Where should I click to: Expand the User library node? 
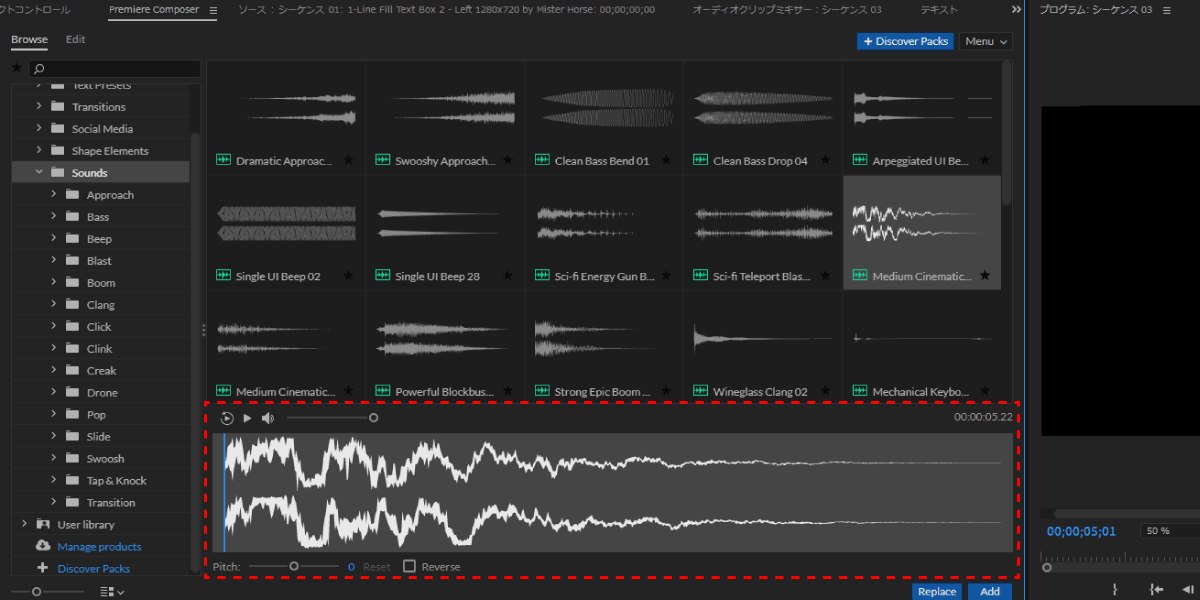click(24, 524)
